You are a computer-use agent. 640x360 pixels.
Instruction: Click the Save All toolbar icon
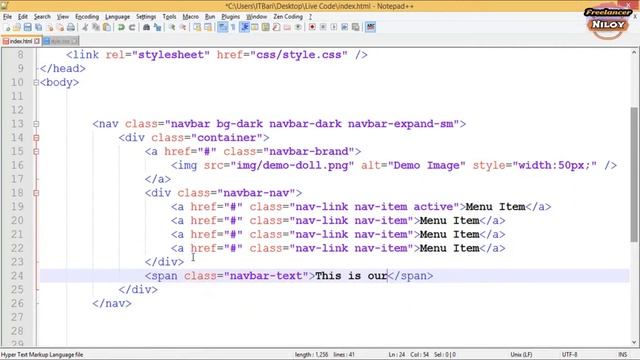pyautogui.click(x=38, y=27)
